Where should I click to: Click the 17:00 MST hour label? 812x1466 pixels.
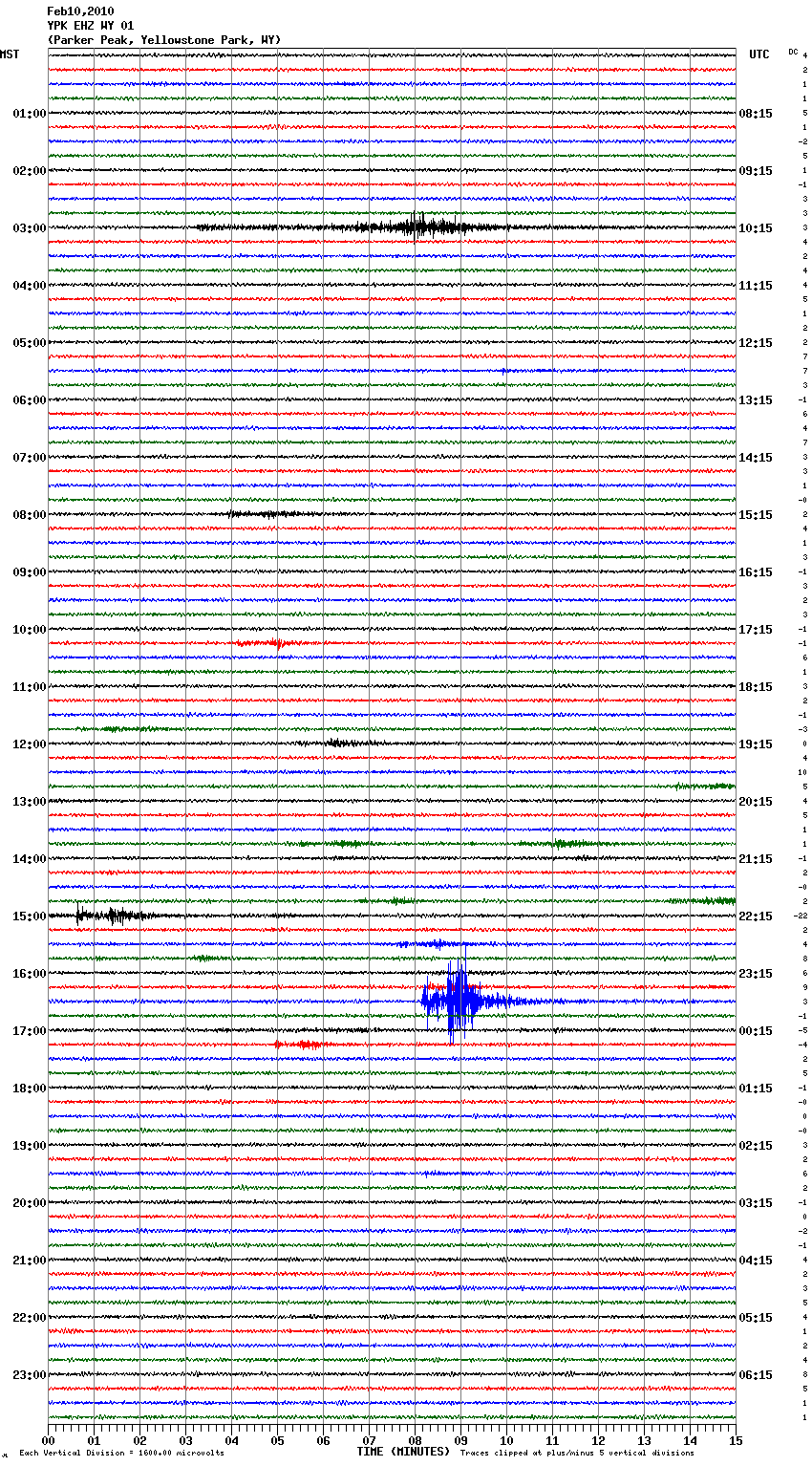tap(30, 1031)
